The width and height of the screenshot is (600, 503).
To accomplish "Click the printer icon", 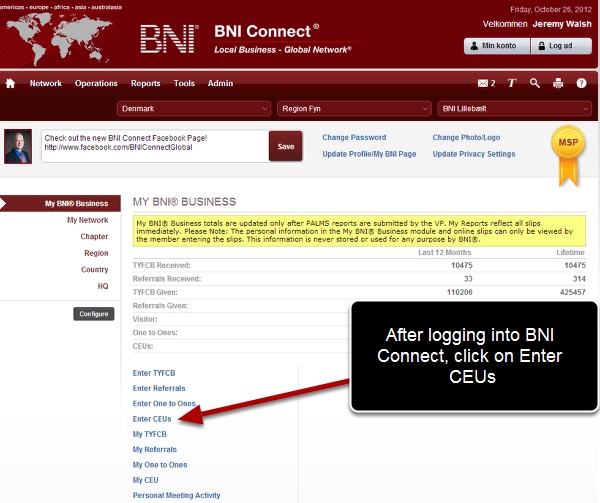I will point(558,84).
